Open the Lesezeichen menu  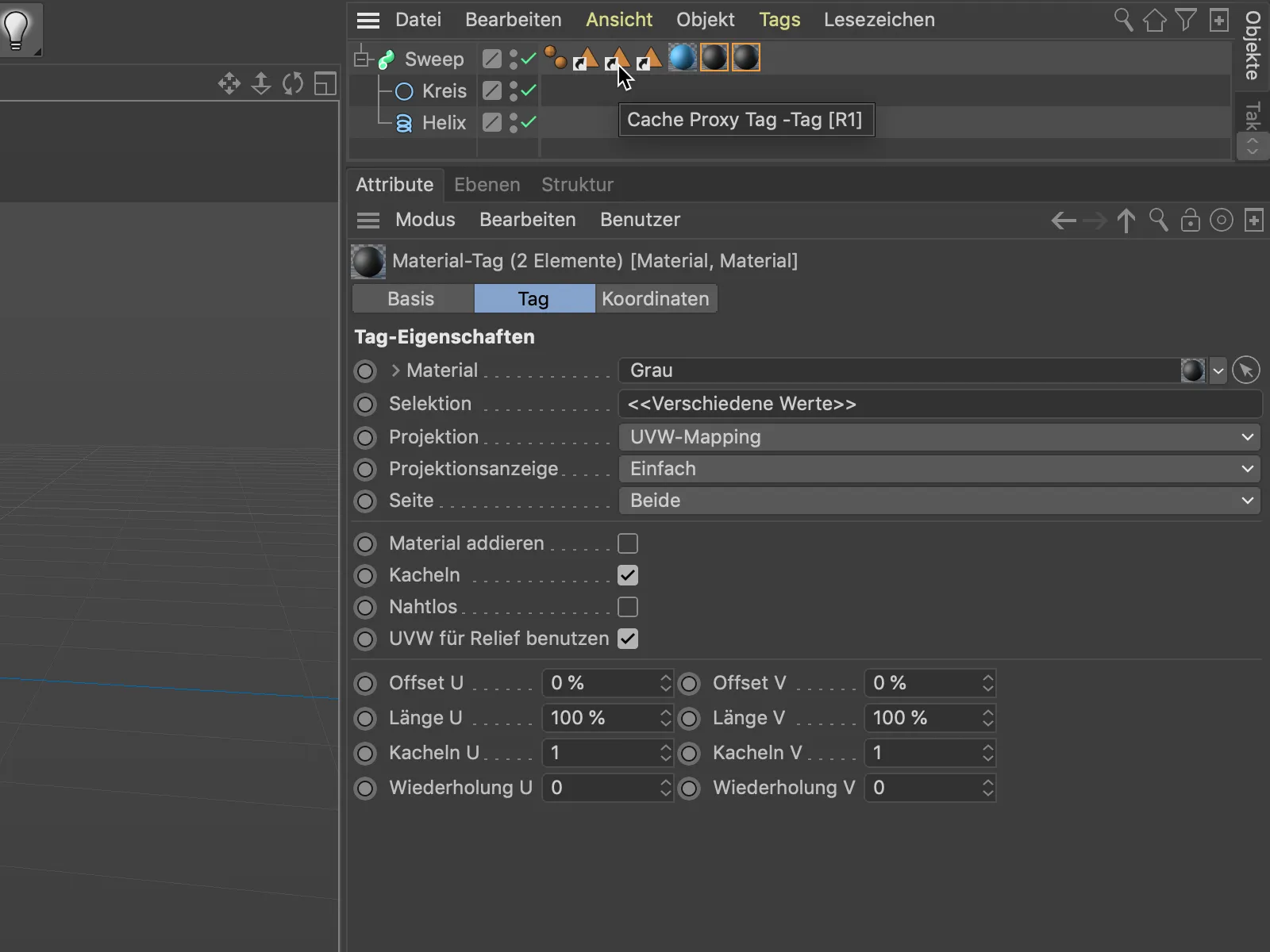click(x=879, y=20)
